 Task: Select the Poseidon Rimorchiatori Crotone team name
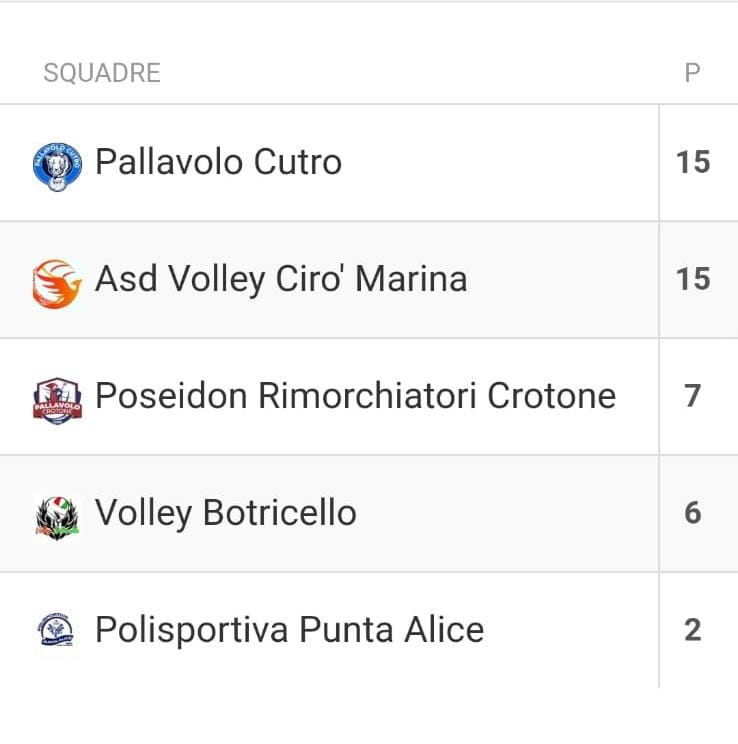[x=355, y=396]
